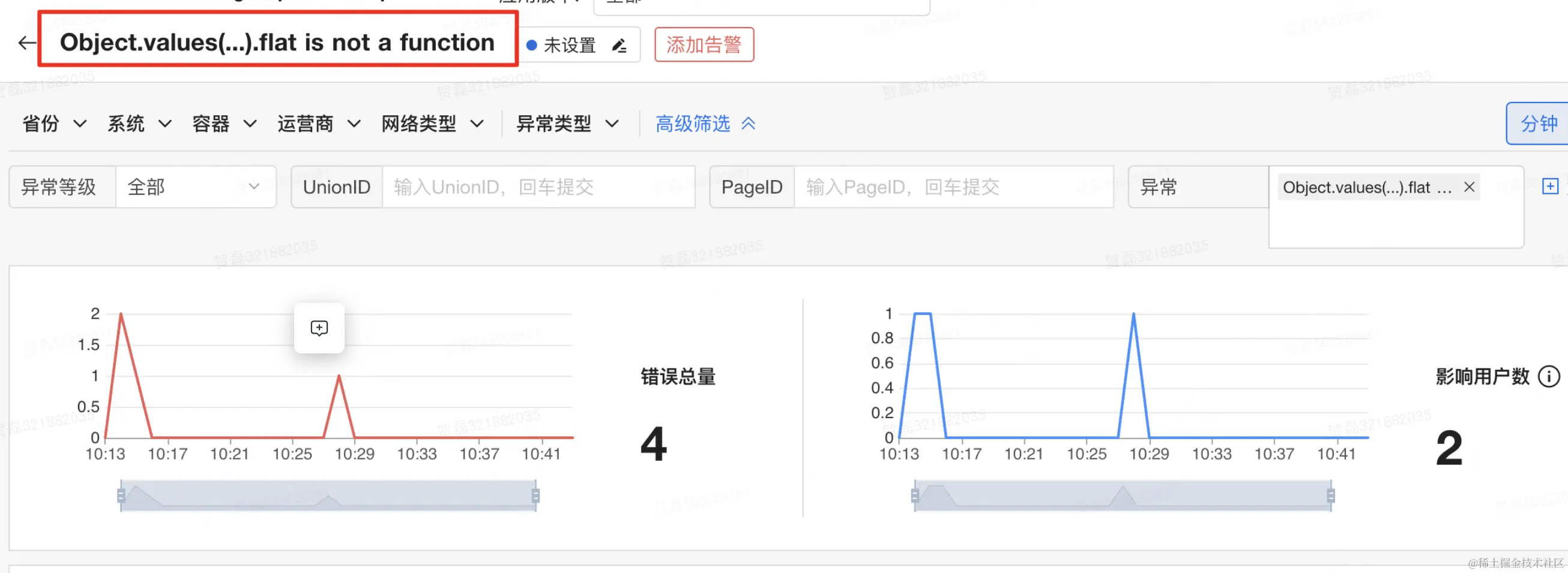This screenshot has height=573, width=1568.
Task: Open the 异常等级 全部 select box
Action: [195, 187]
